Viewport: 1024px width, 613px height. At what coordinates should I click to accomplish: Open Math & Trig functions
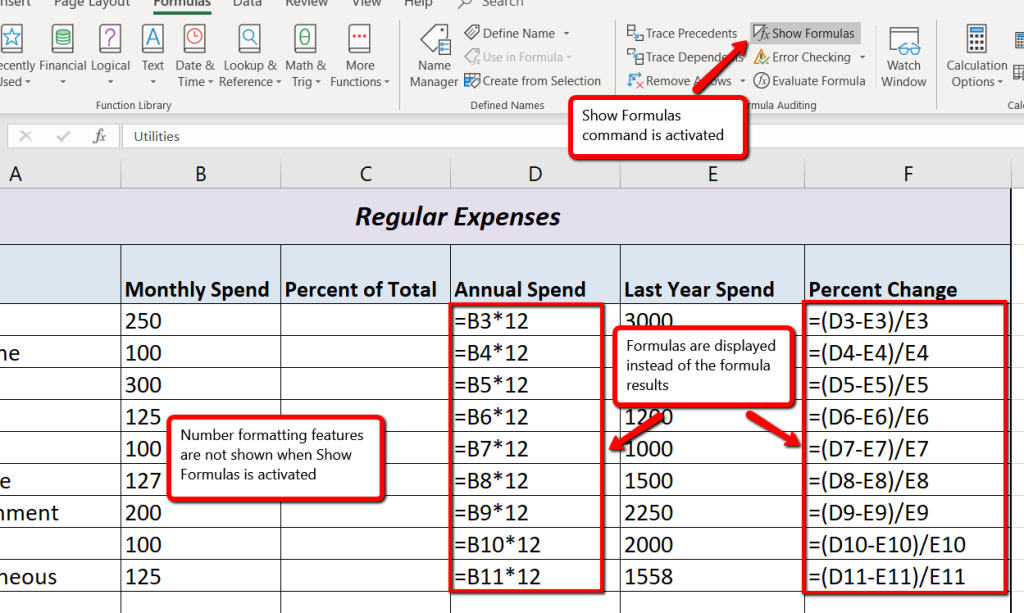click(x=306, y=55)
